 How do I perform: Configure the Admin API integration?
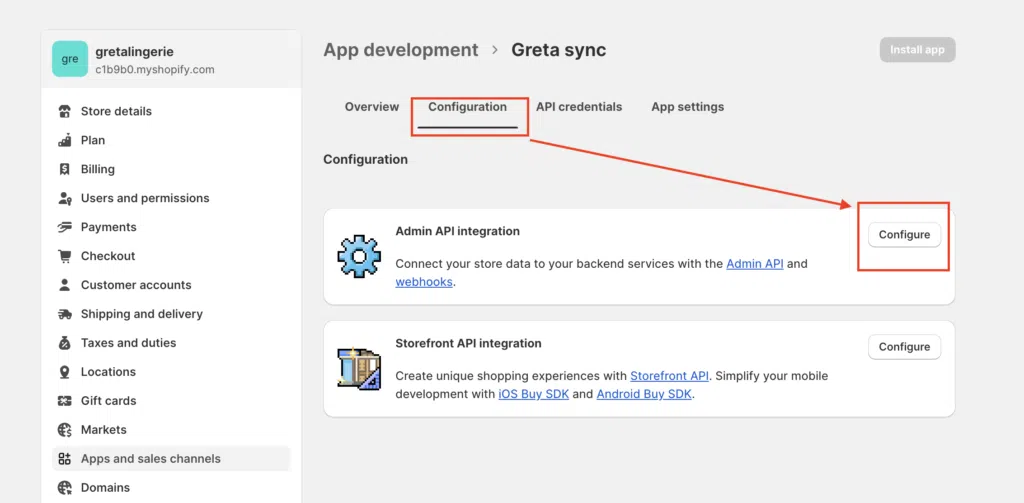point(904,235)
